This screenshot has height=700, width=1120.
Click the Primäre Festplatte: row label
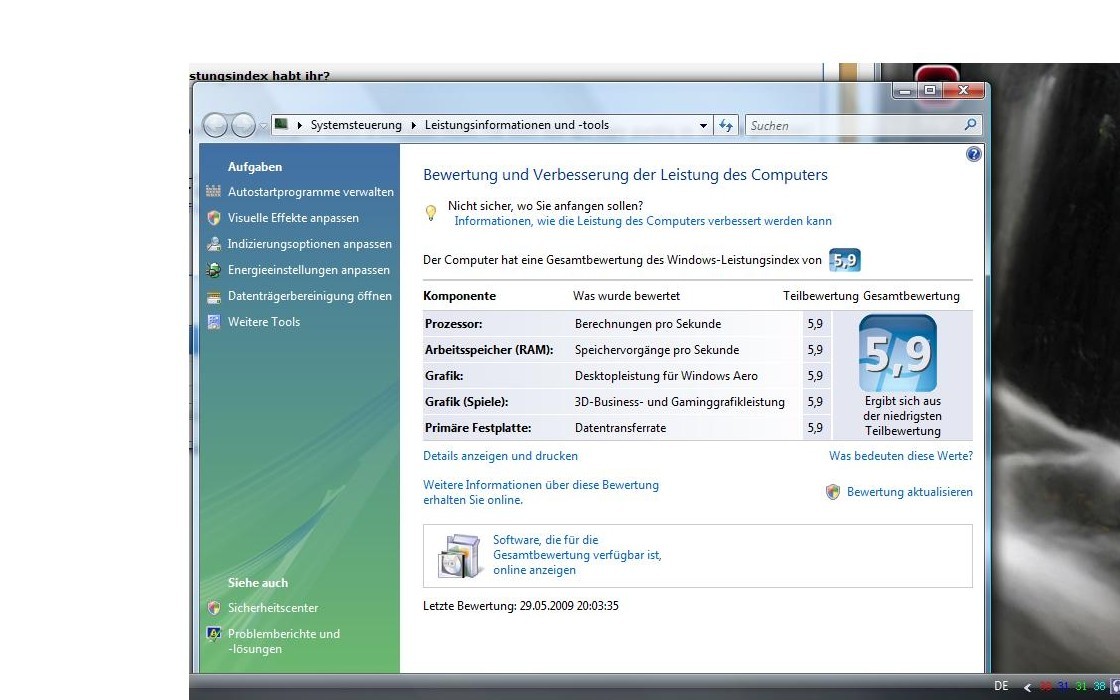pos(478,428)
